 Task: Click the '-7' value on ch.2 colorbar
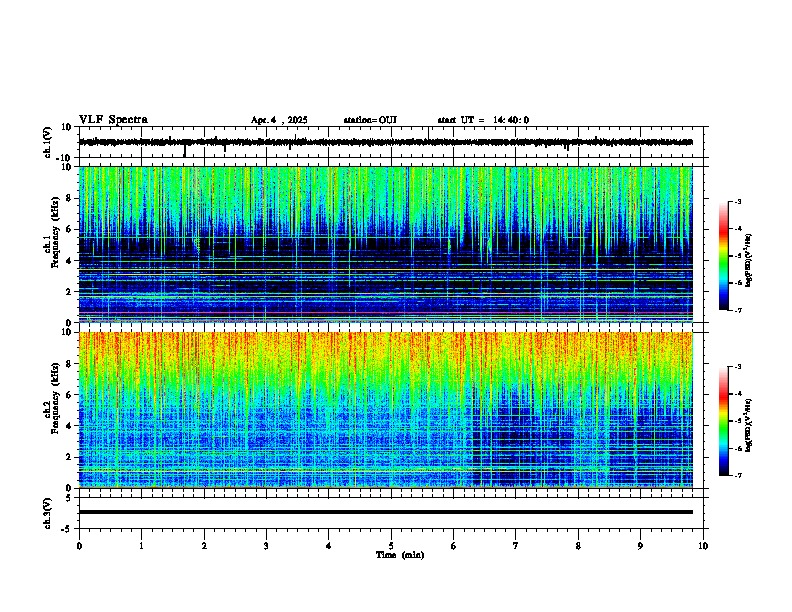pyautogui.click(x=738, y=475)
